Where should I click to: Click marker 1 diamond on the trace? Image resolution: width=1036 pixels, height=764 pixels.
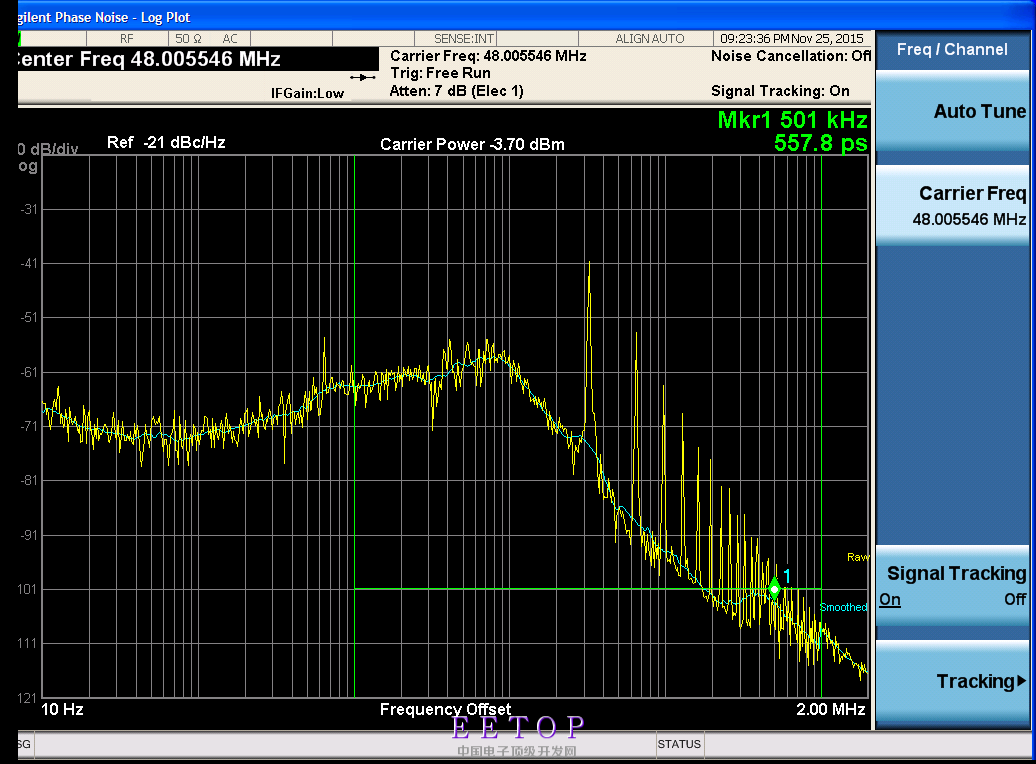(774, 588)
